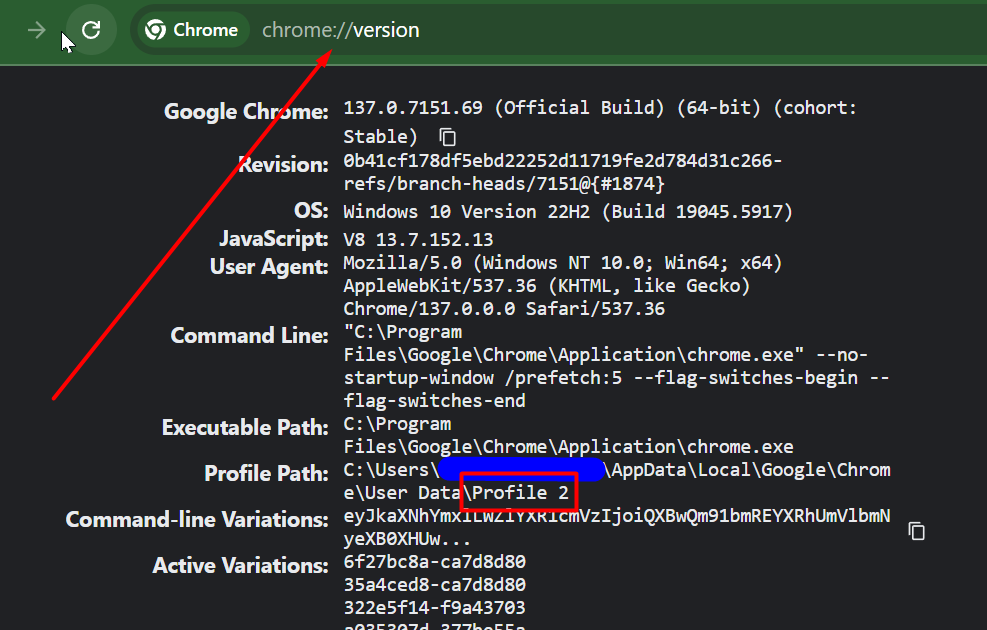Select active variation 35a4ced8-ca7d8d80
Viewport: 987px width, 630px height.
434,585
